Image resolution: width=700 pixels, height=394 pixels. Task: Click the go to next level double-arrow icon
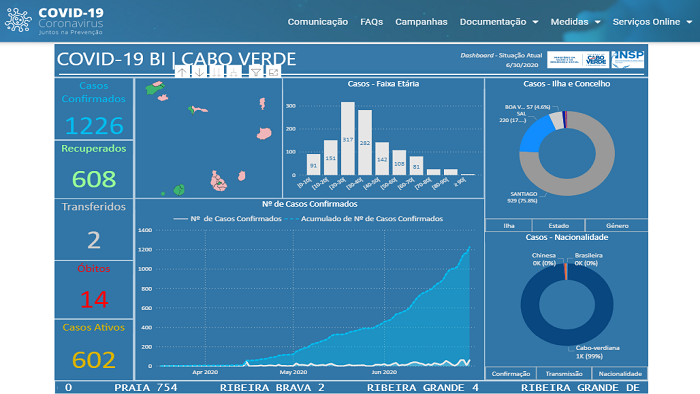pos(217,72)
